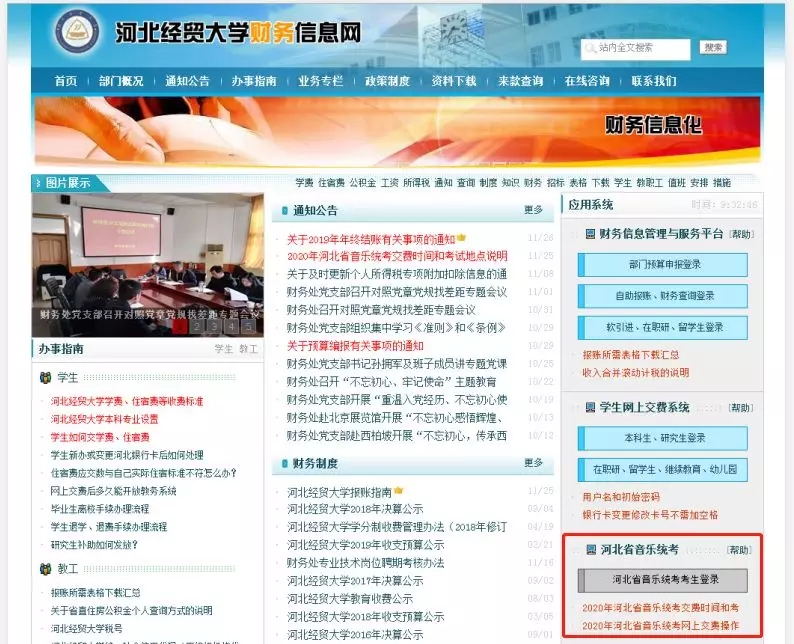794x644 pixels.
Task: Open 银行卡变更修改卡号不需加空格
Action: (x=650, y=515)
